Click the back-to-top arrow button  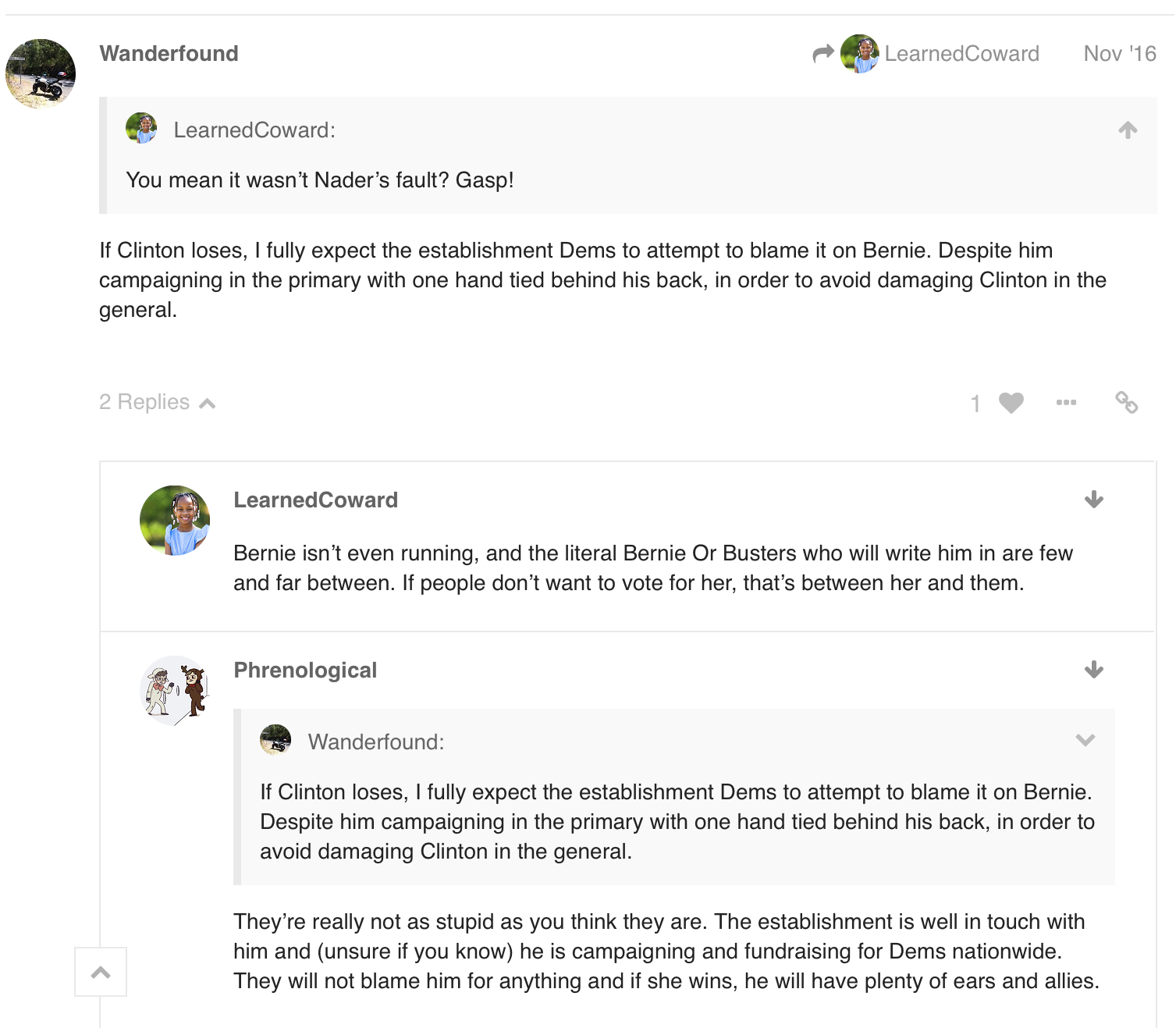(x=101, y=972)
